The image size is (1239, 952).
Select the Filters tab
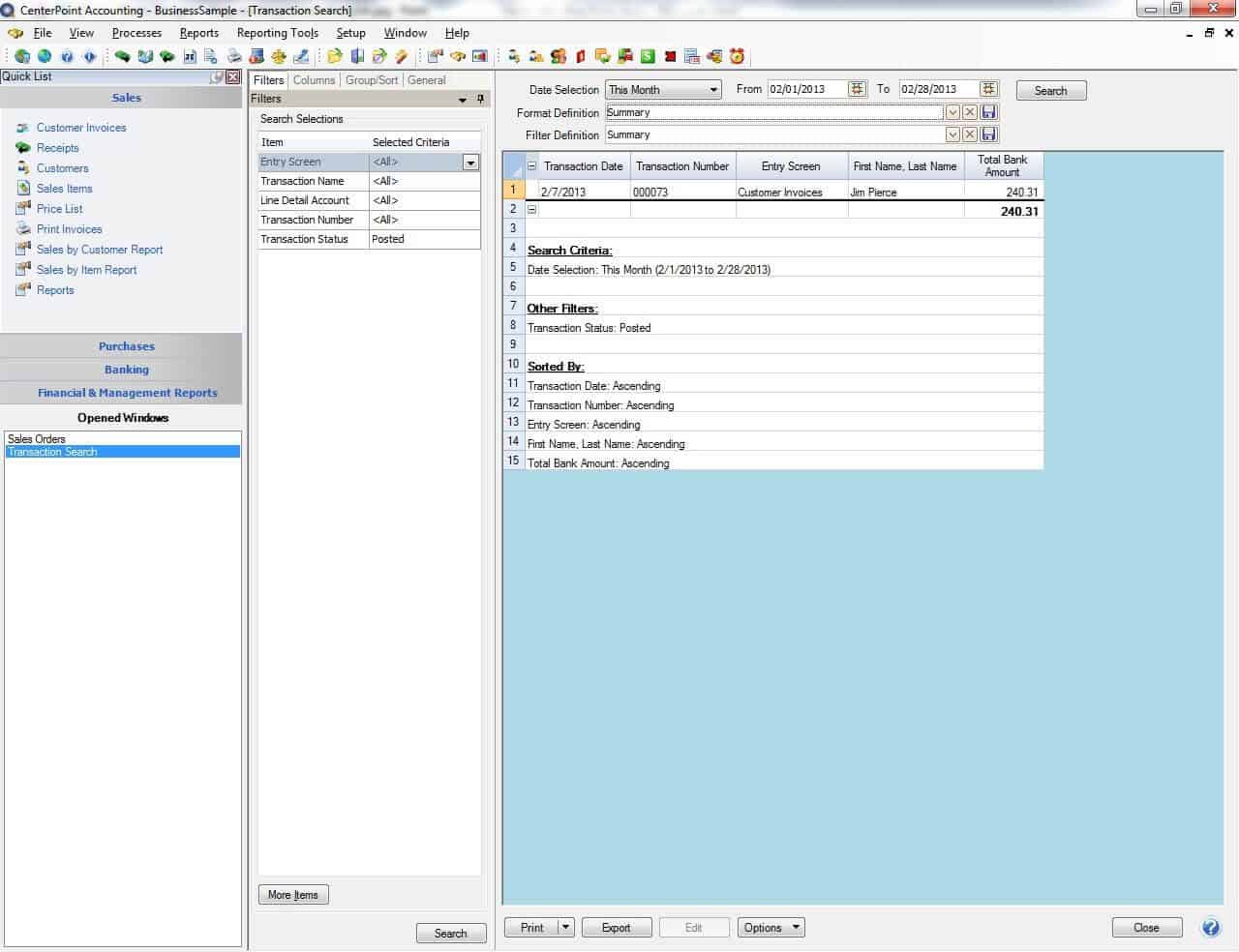[269, 80]
